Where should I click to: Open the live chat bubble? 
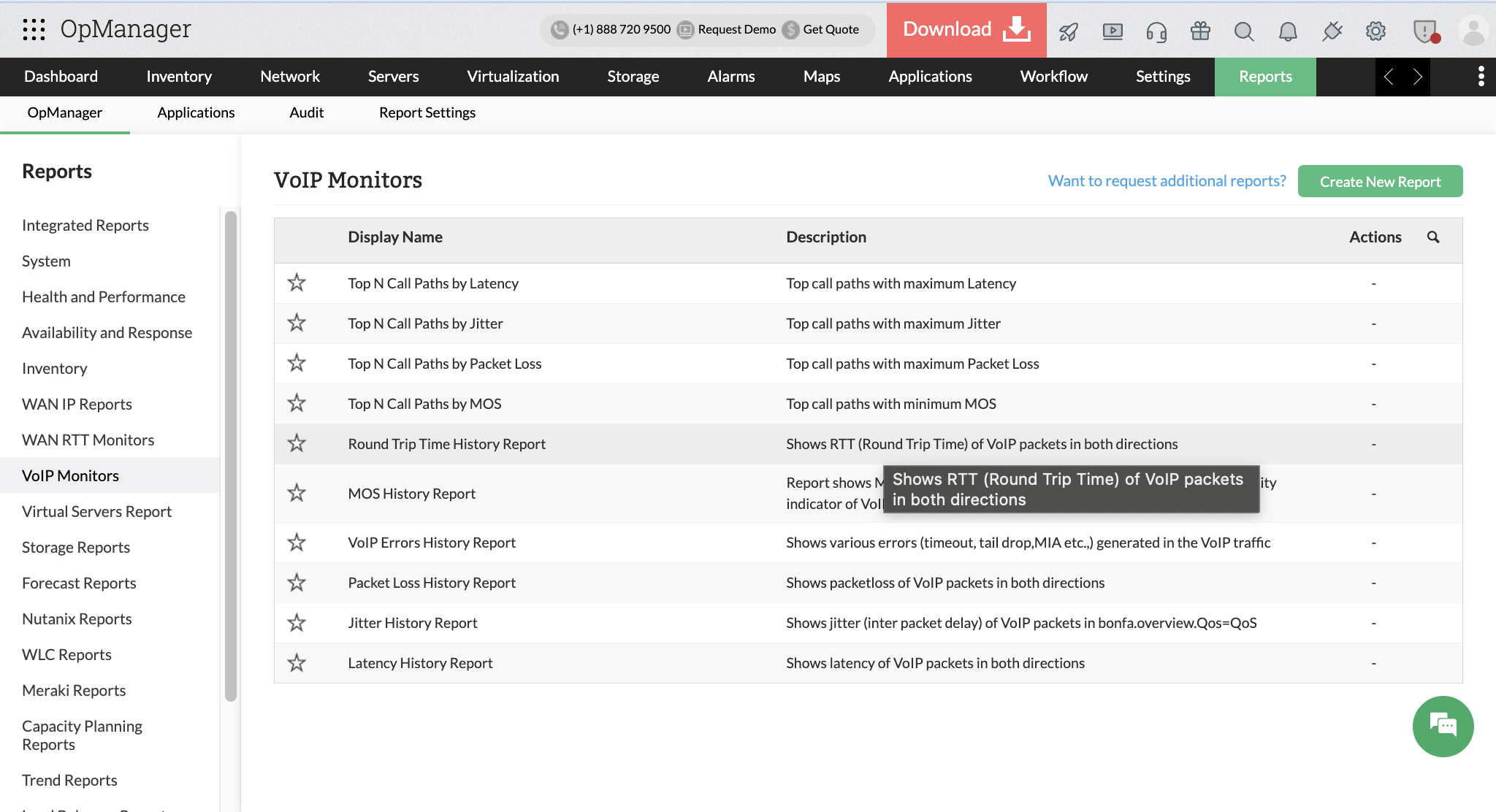[1443, 726]
